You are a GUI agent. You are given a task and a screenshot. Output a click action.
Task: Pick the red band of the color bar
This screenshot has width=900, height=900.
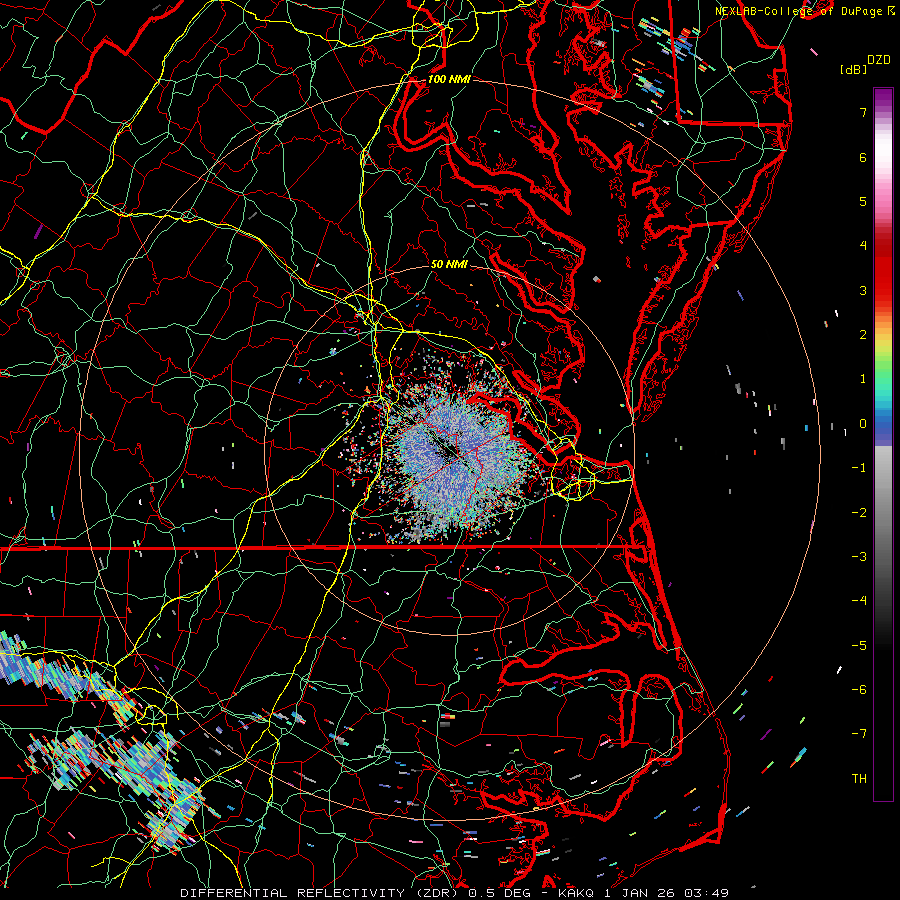pyautogui.click(x=883, y=270)
